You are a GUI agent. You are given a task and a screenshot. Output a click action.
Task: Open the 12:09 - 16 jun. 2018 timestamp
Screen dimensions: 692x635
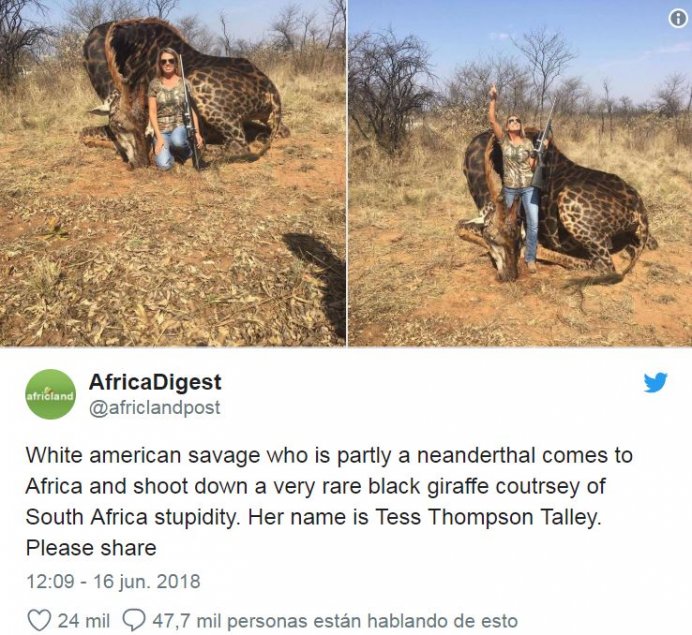click(112, 581)
